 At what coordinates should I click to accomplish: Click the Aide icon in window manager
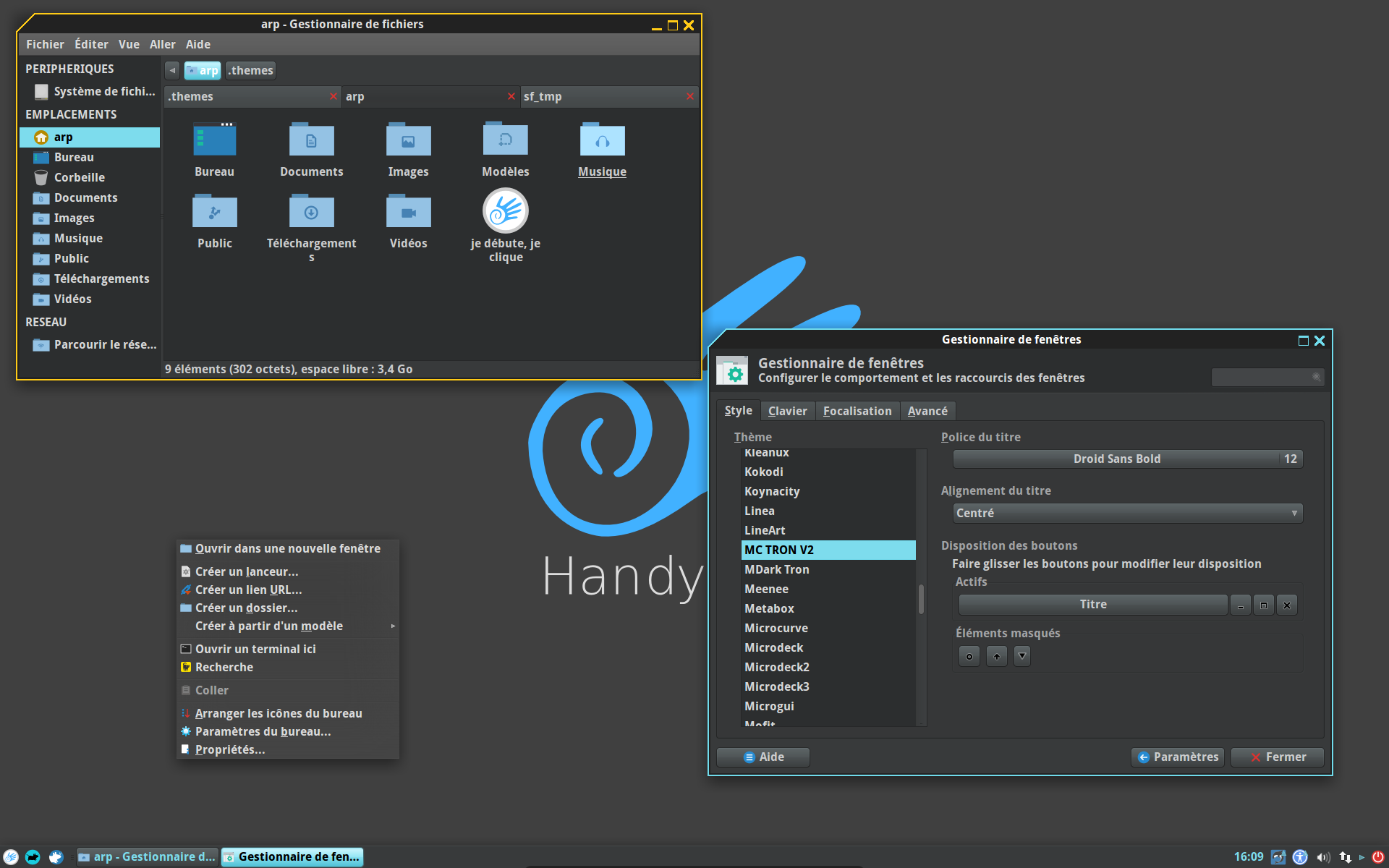(x=762, y=755)
